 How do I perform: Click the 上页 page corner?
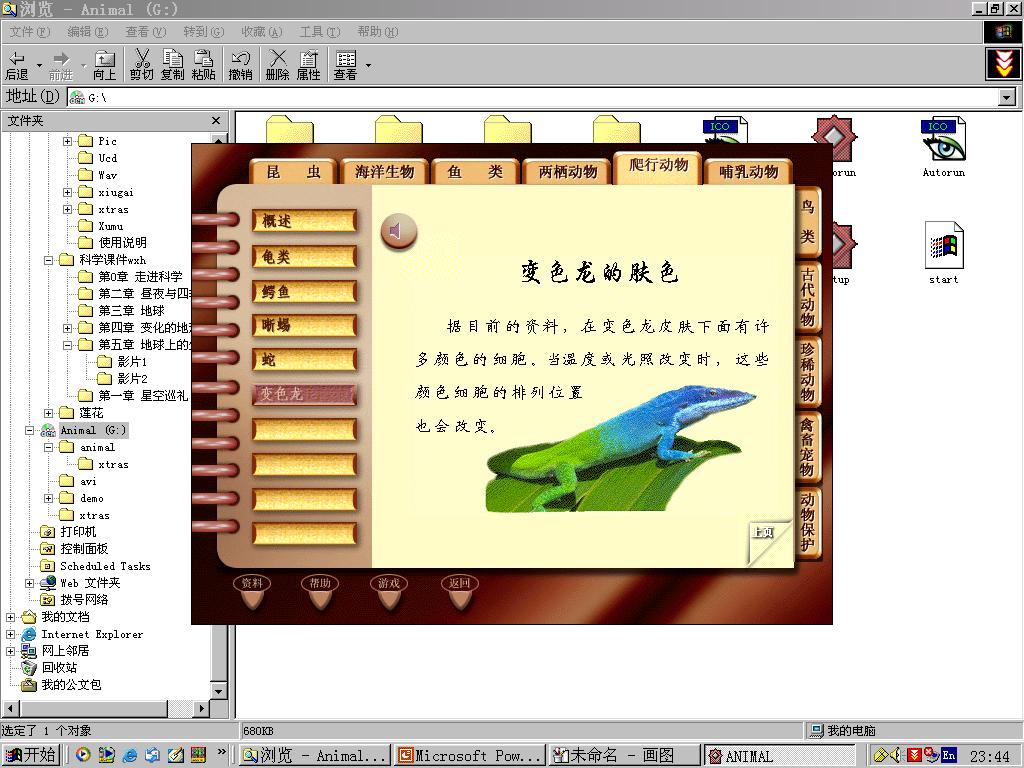pos(765,535)
